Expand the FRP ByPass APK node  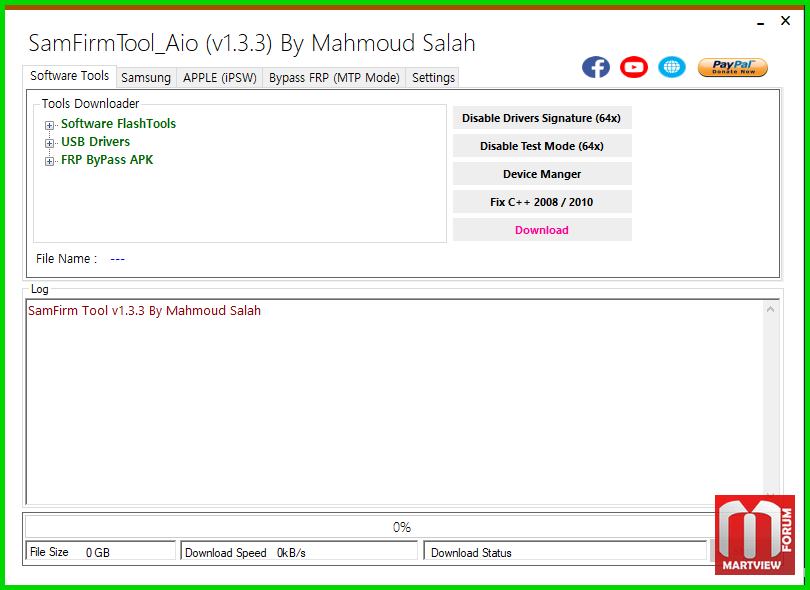coord(49,161)
